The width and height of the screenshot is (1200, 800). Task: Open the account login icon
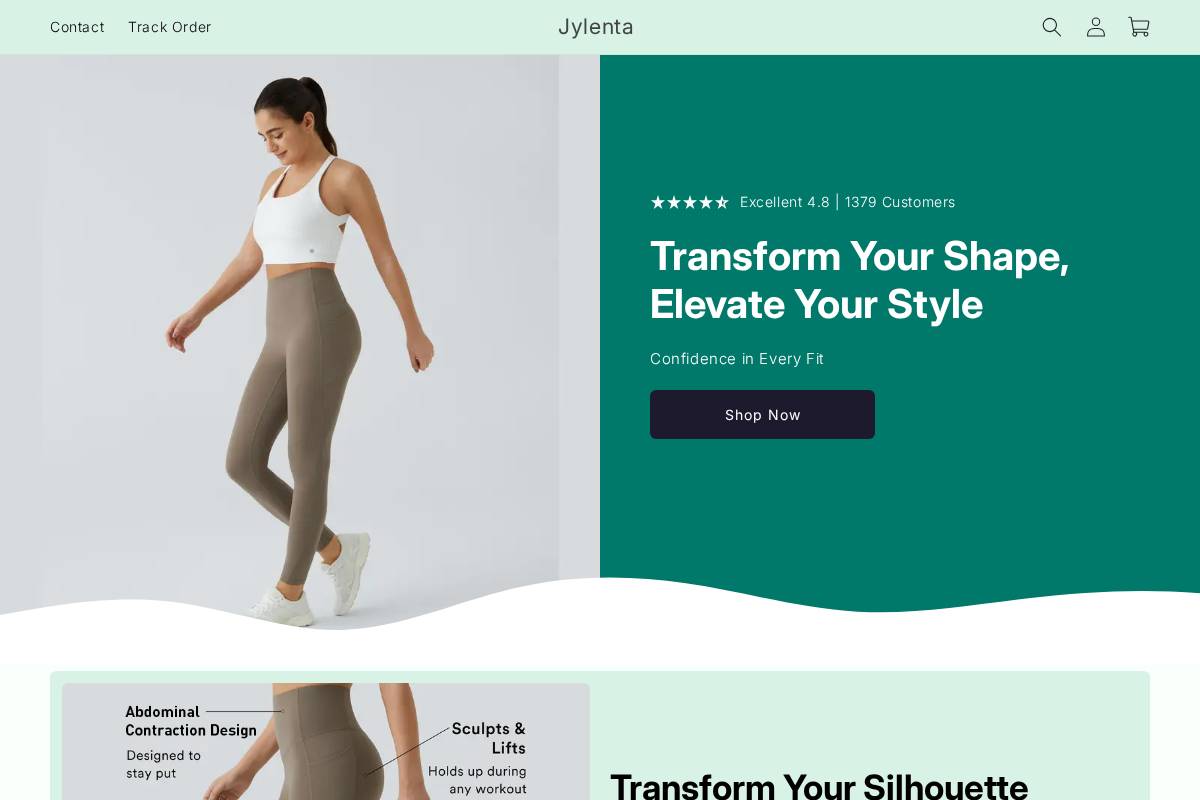tap(1096, 27)
